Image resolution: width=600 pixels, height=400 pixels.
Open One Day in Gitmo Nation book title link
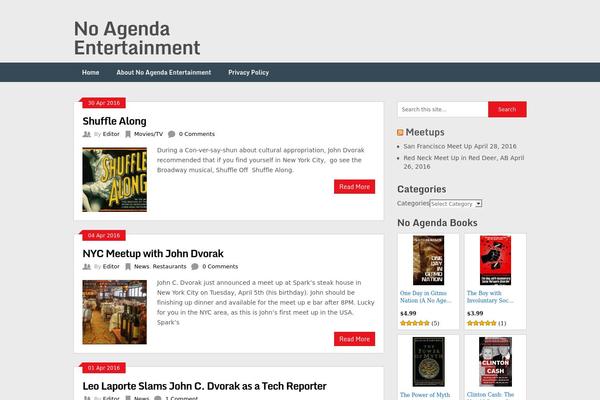(x=426, y=297)
